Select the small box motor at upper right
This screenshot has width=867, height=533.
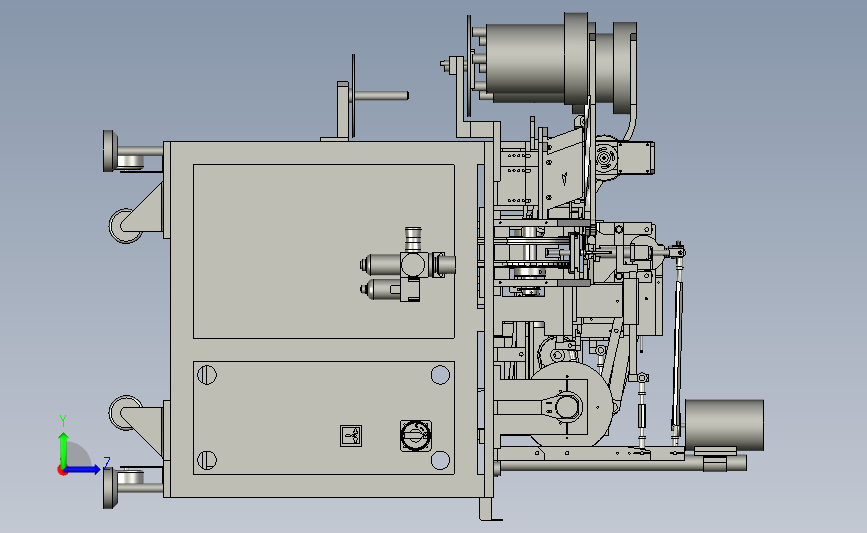point(636,158)
